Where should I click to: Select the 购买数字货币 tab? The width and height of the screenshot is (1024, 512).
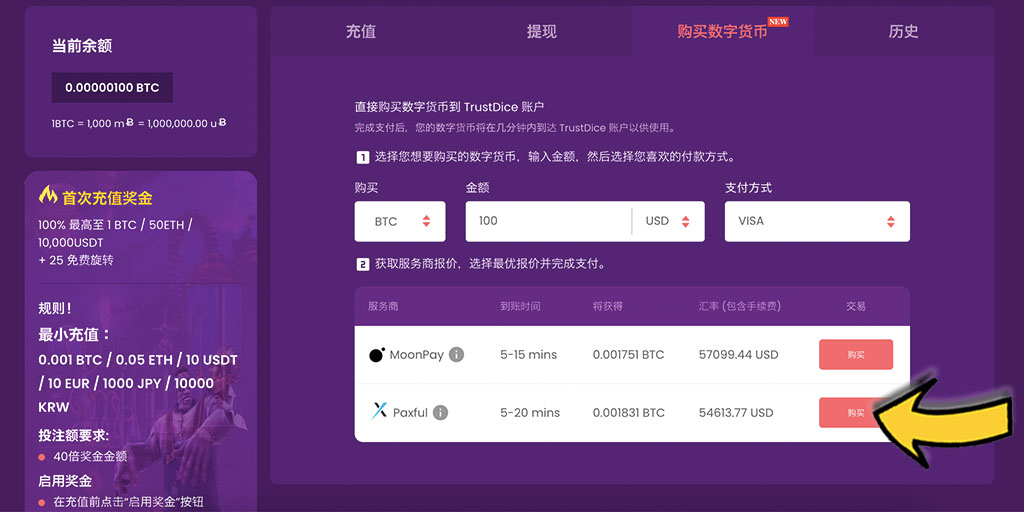[x=722, y=31]
